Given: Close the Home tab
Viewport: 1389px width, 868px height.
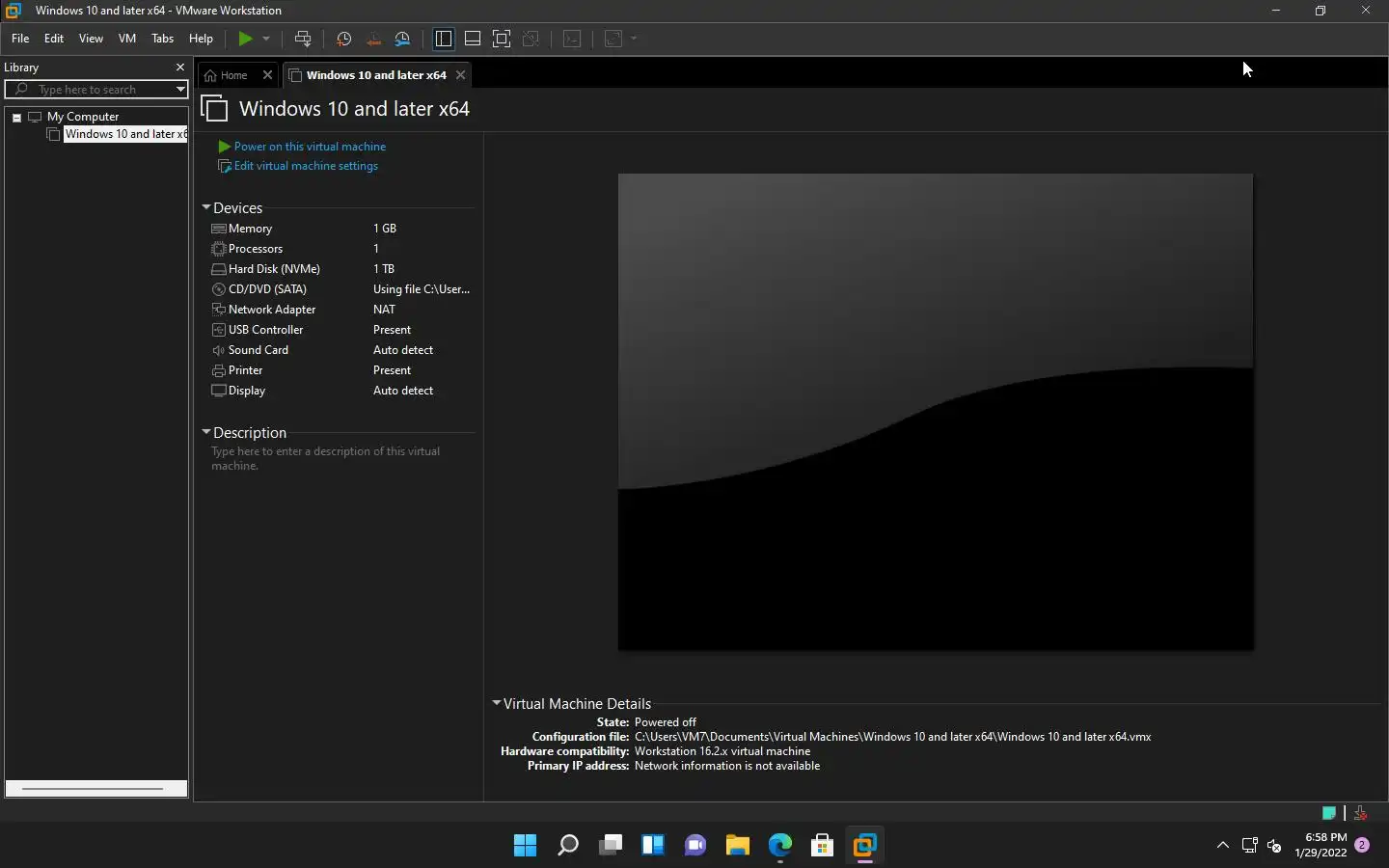Looking at the screenshot, I should (x=268, y=75).
